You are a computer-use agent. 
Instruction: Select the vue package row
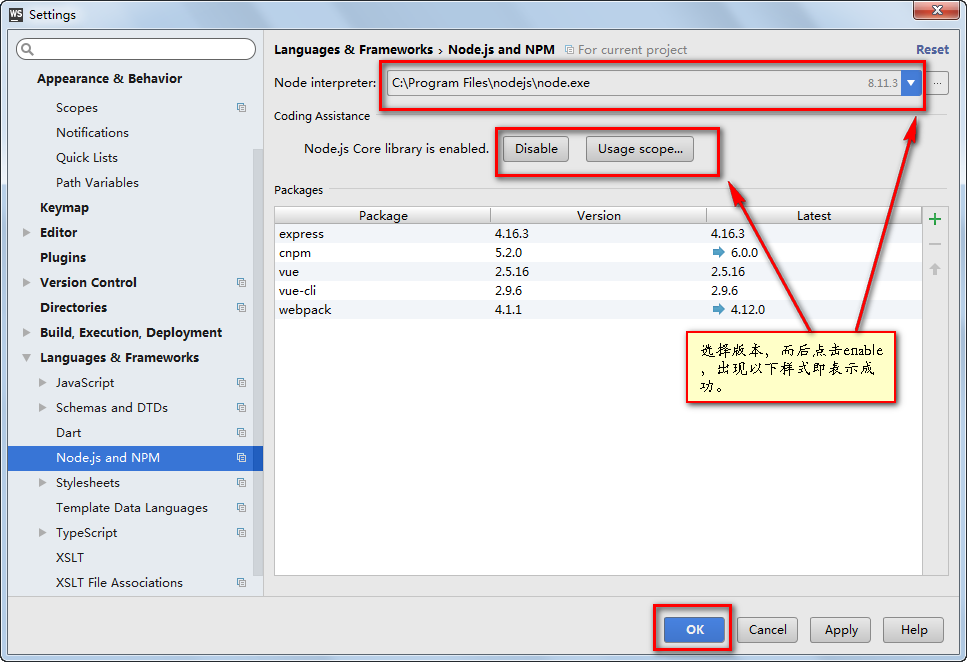pos(598,271)
